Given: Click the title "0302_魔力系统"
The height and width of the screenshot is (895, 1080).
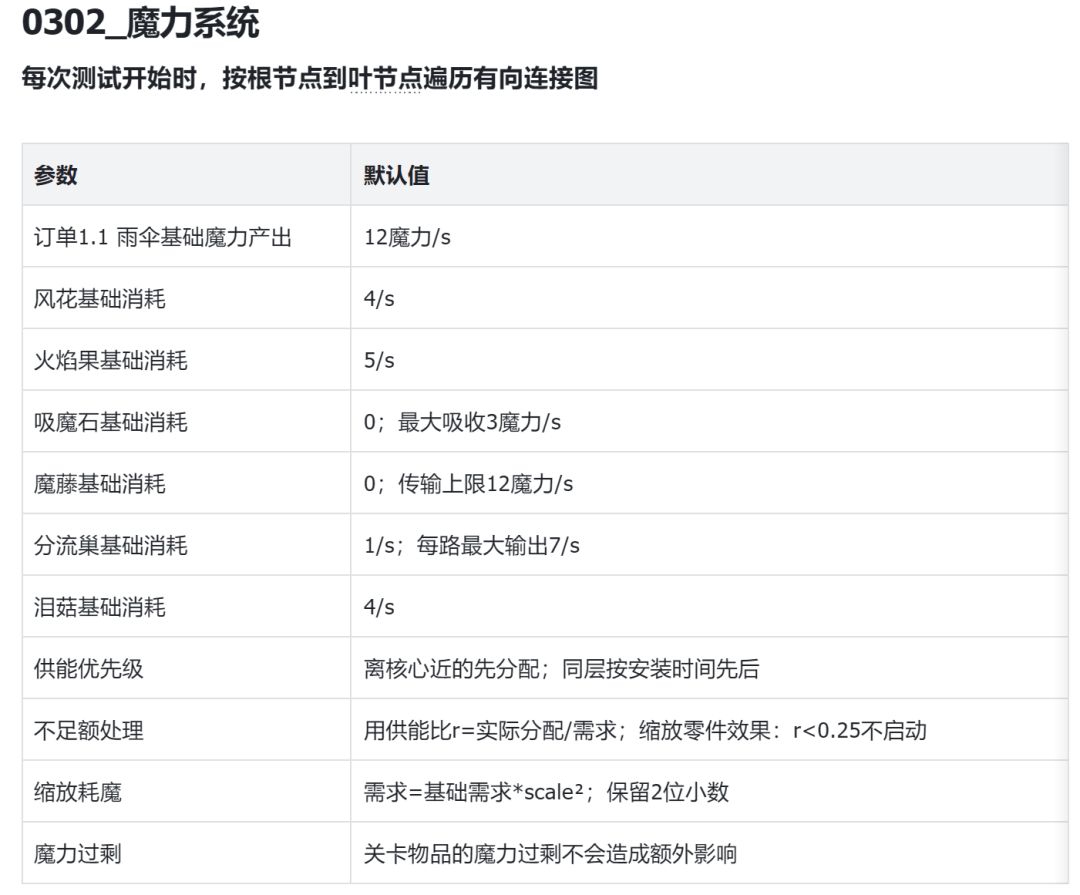Looking at the screenshot, I should coord(141,22).
